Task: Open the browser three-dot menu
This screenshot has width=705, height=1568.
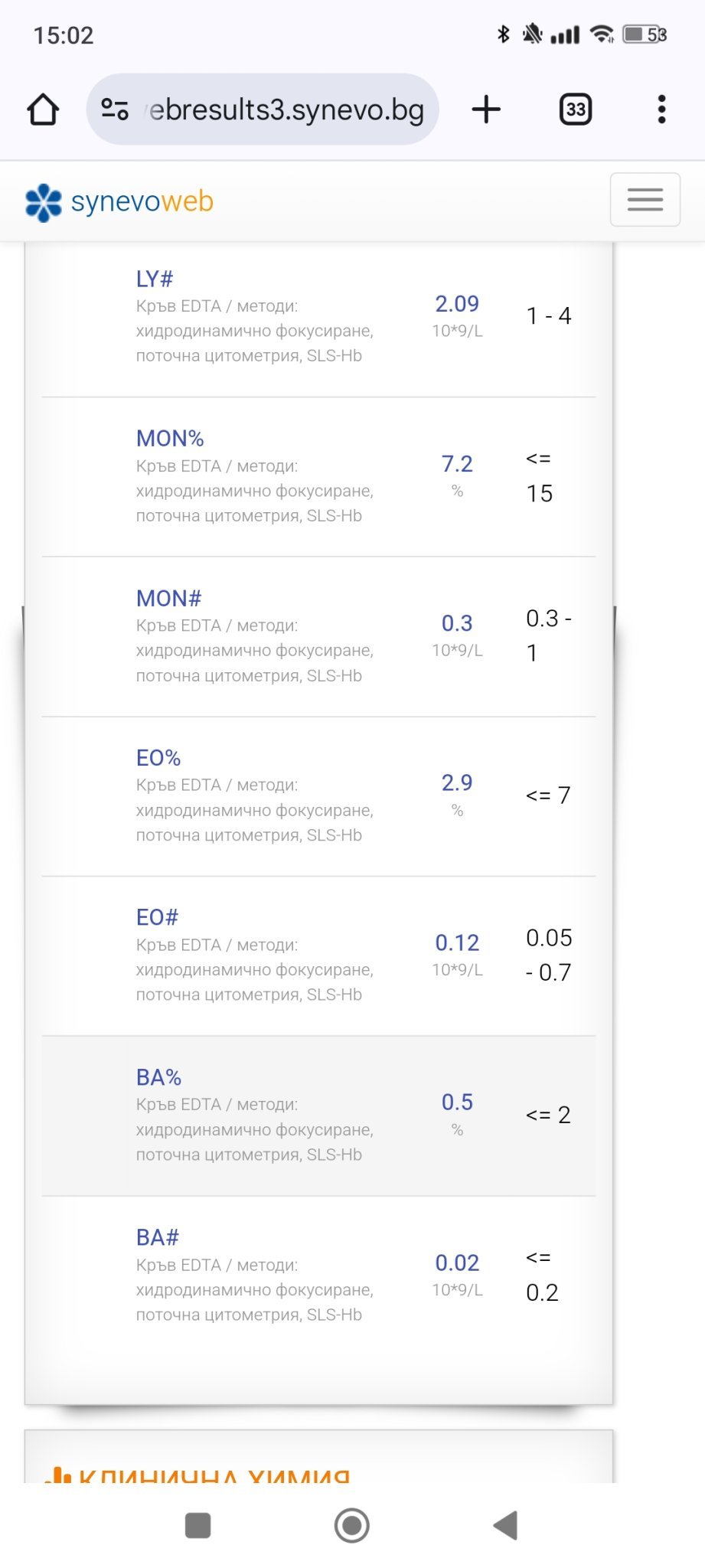Action: pos(662,109)
